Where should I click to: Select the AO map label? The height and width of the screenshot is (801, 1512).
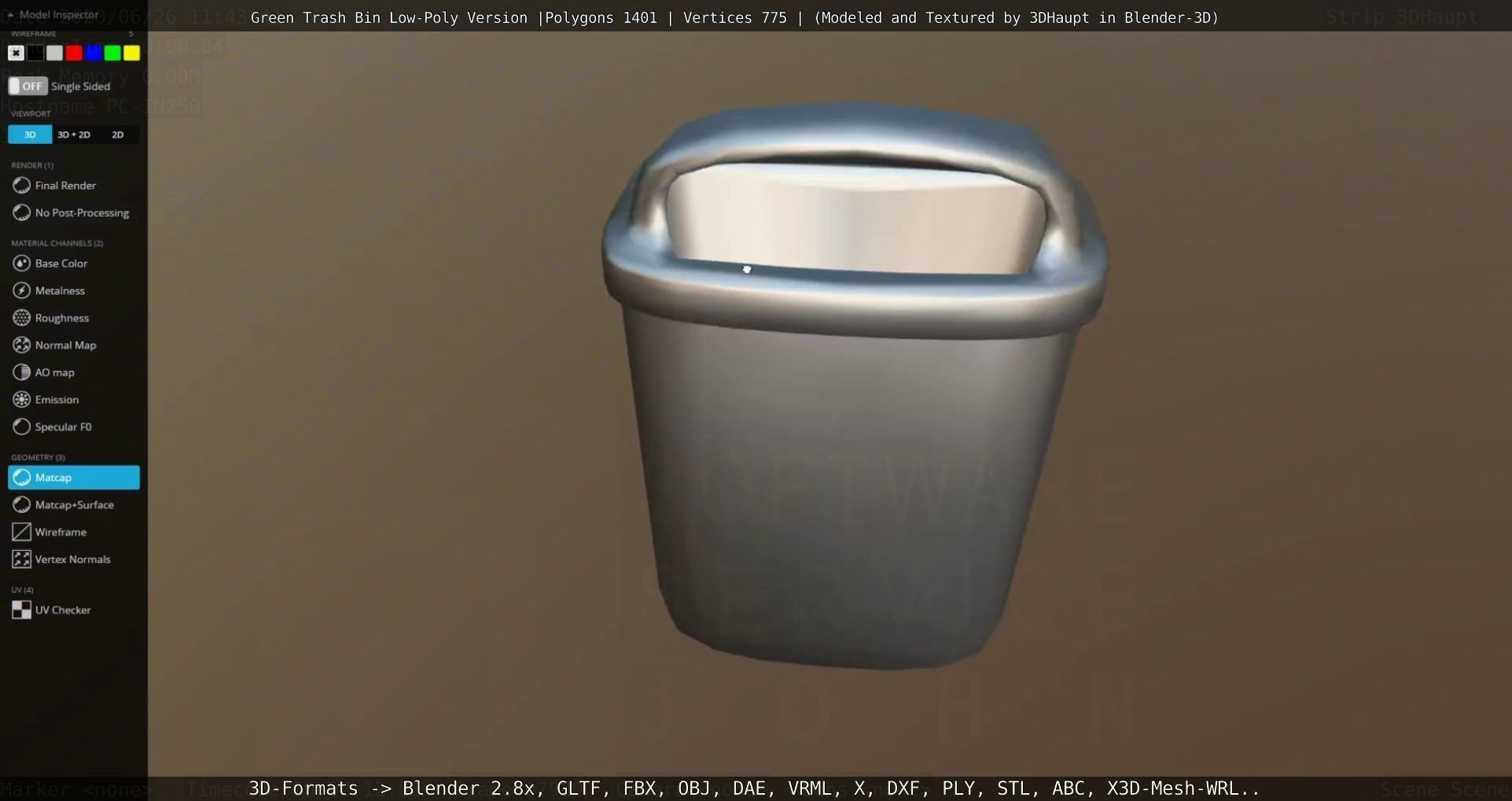54,373
